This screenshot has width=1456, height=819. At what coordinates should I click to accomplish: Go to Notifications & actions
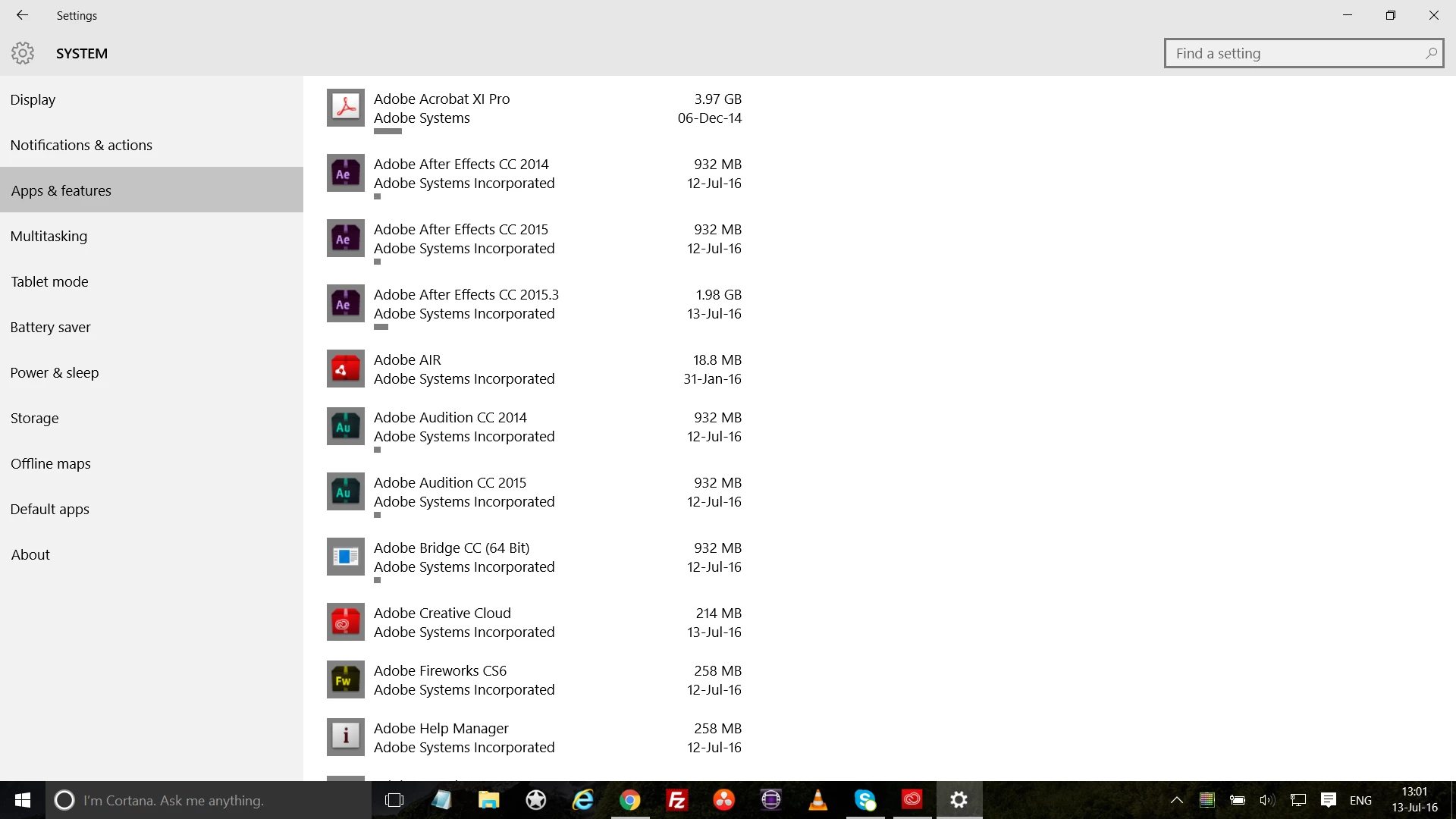point(81,145)
